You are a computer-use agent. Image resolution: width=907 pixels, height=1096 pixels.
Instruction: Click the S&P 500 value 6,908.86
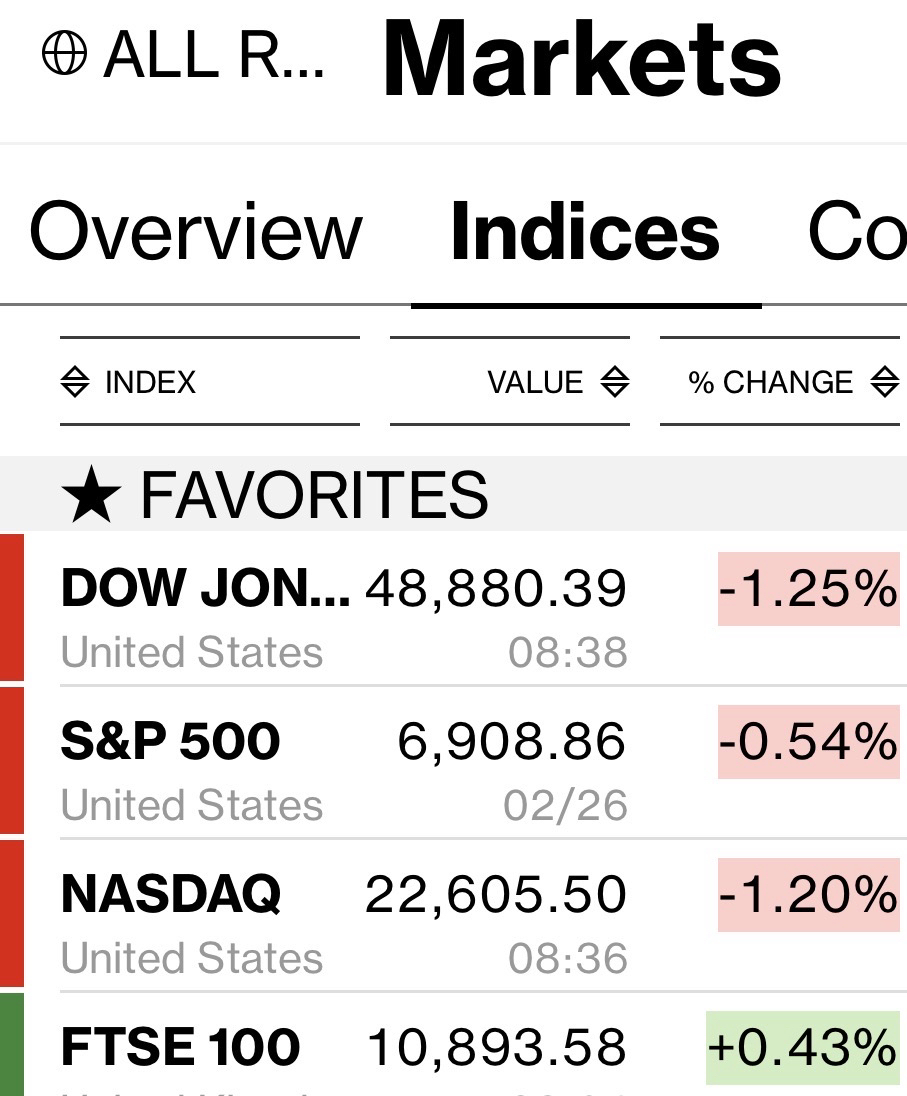(511, 742)
